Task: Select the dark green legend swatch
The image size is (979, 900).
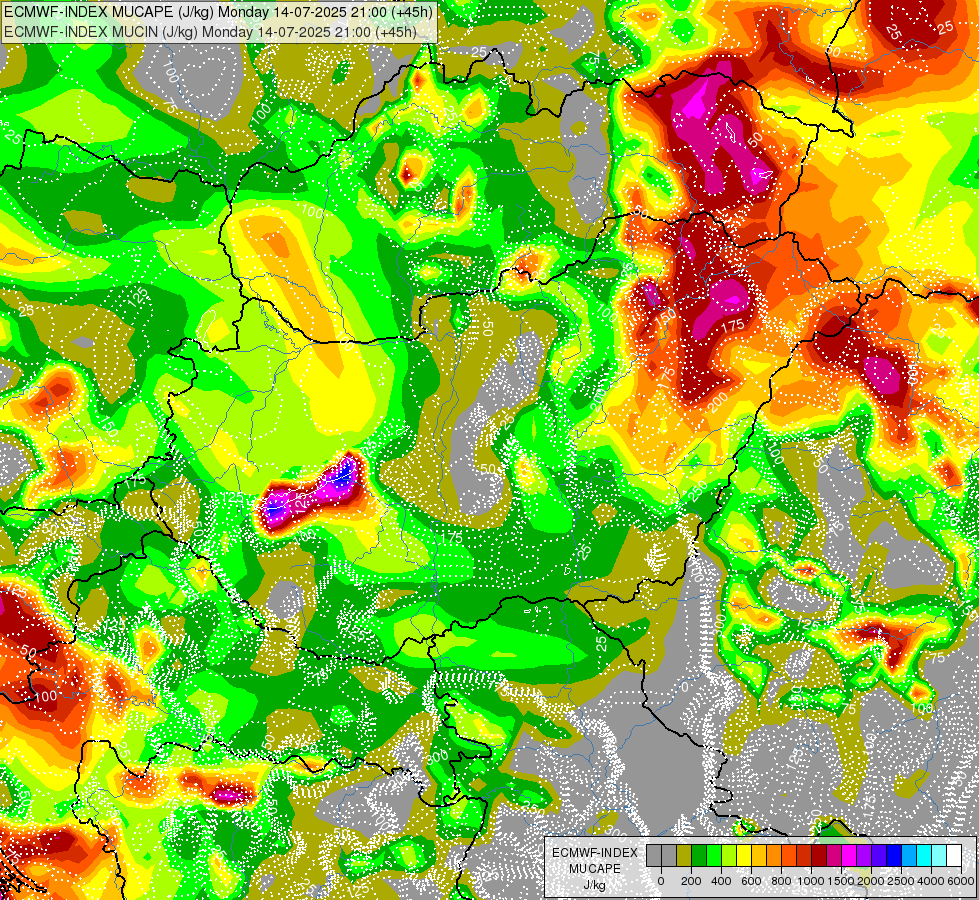Action: click(699, 855)
